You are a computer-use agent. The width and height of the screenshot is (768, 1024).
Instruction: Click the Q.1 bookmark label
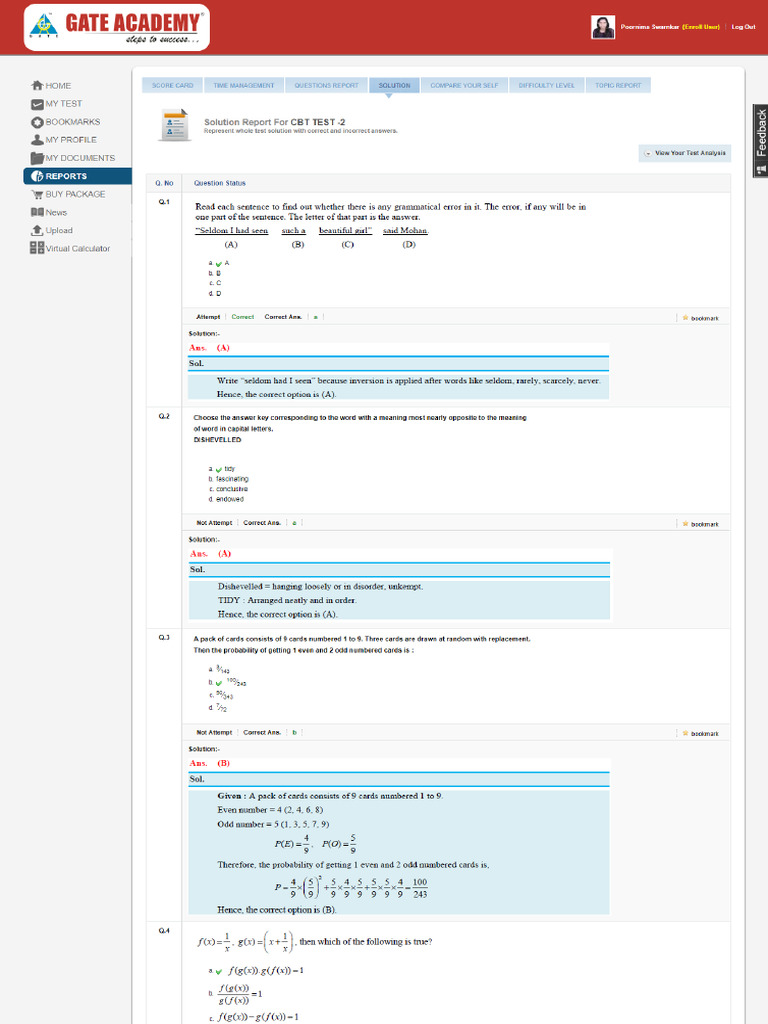(x=705, y=318)
